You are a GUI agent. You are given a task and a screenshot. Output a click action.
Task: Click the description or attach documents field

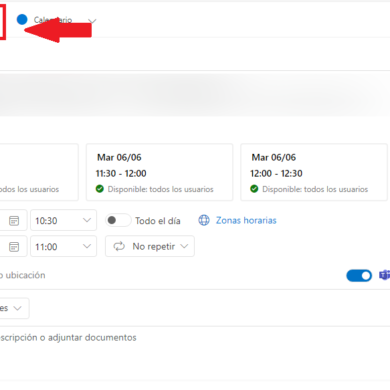coord(195,338)
